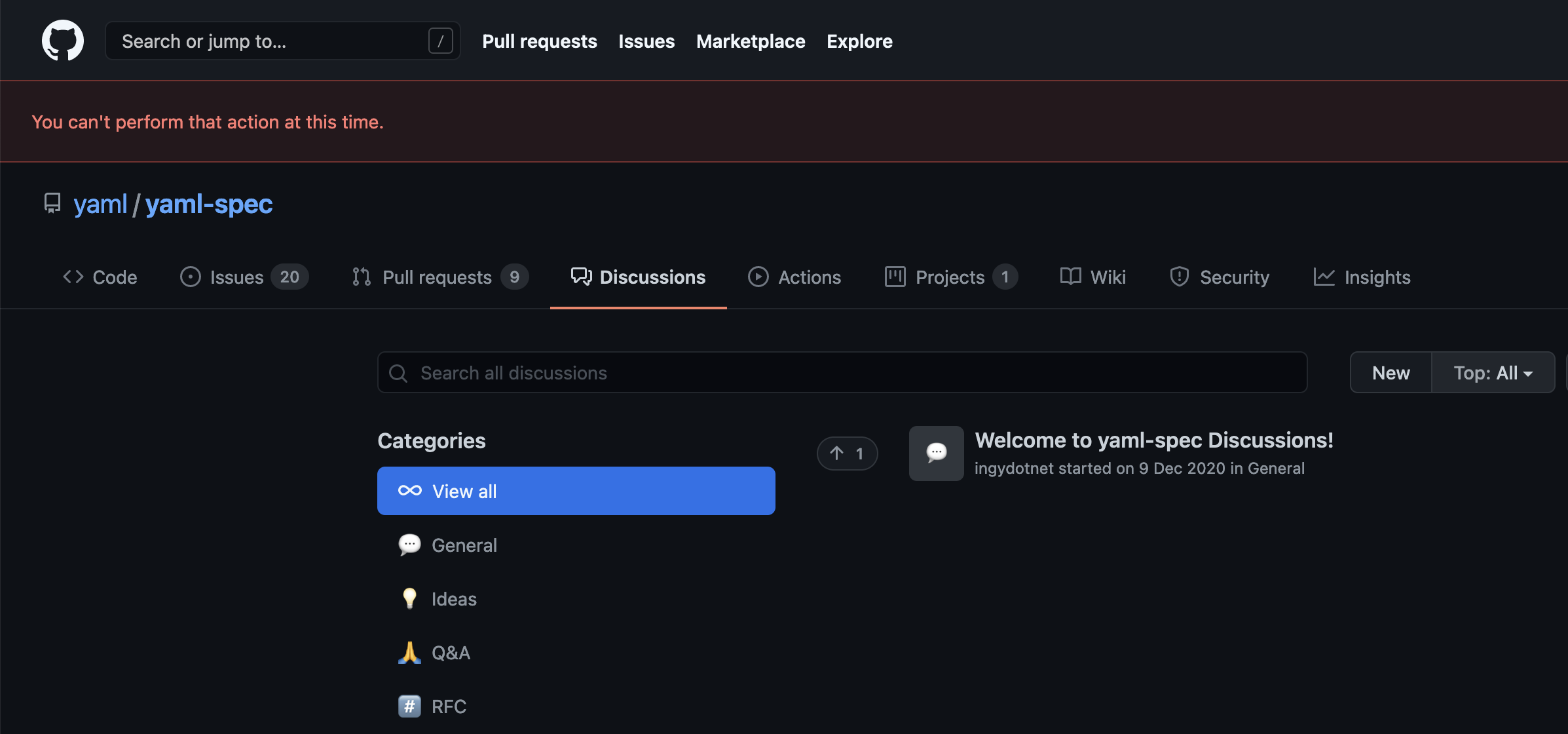Click the Security shield icon
The image size is (1568, 734).
click(x=1179, y=277)
